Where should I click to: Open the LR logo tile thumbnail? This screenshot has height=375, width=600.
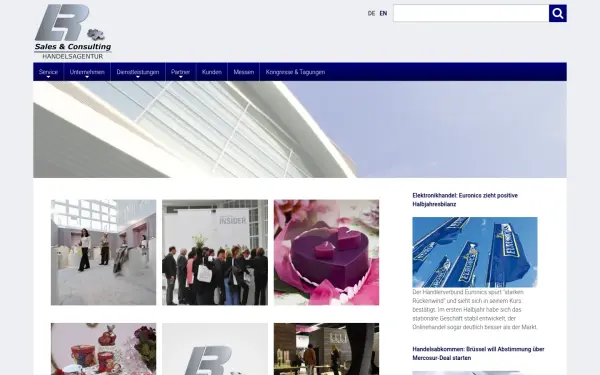coord(215,349)
